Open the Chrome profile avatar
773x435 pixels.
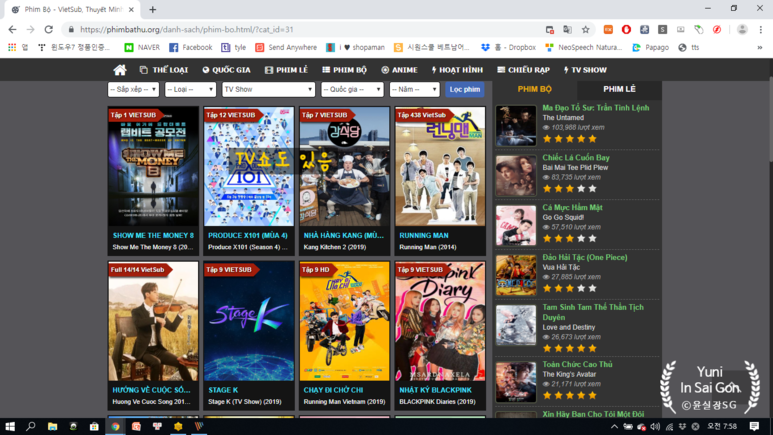742,30
